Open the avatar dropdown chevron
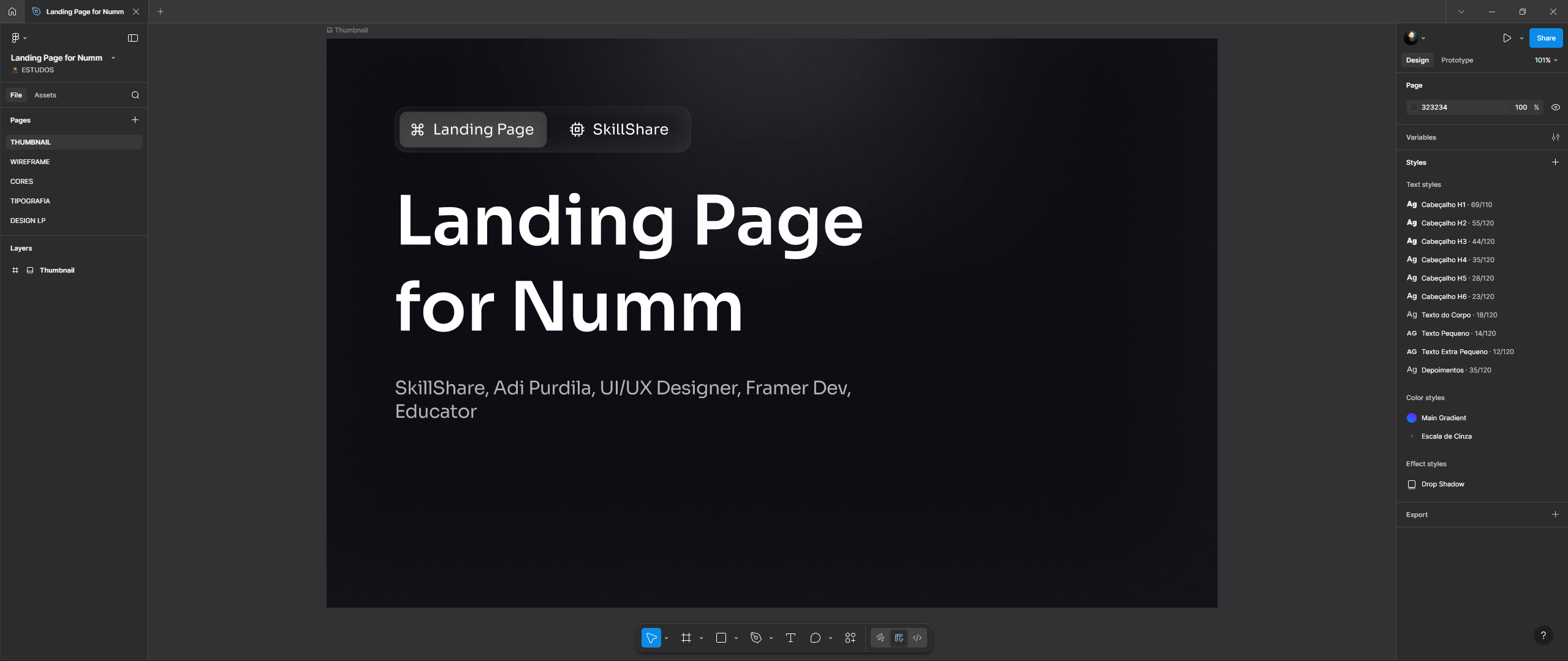The image size is (1568, 661). [x=1423, y=38]
